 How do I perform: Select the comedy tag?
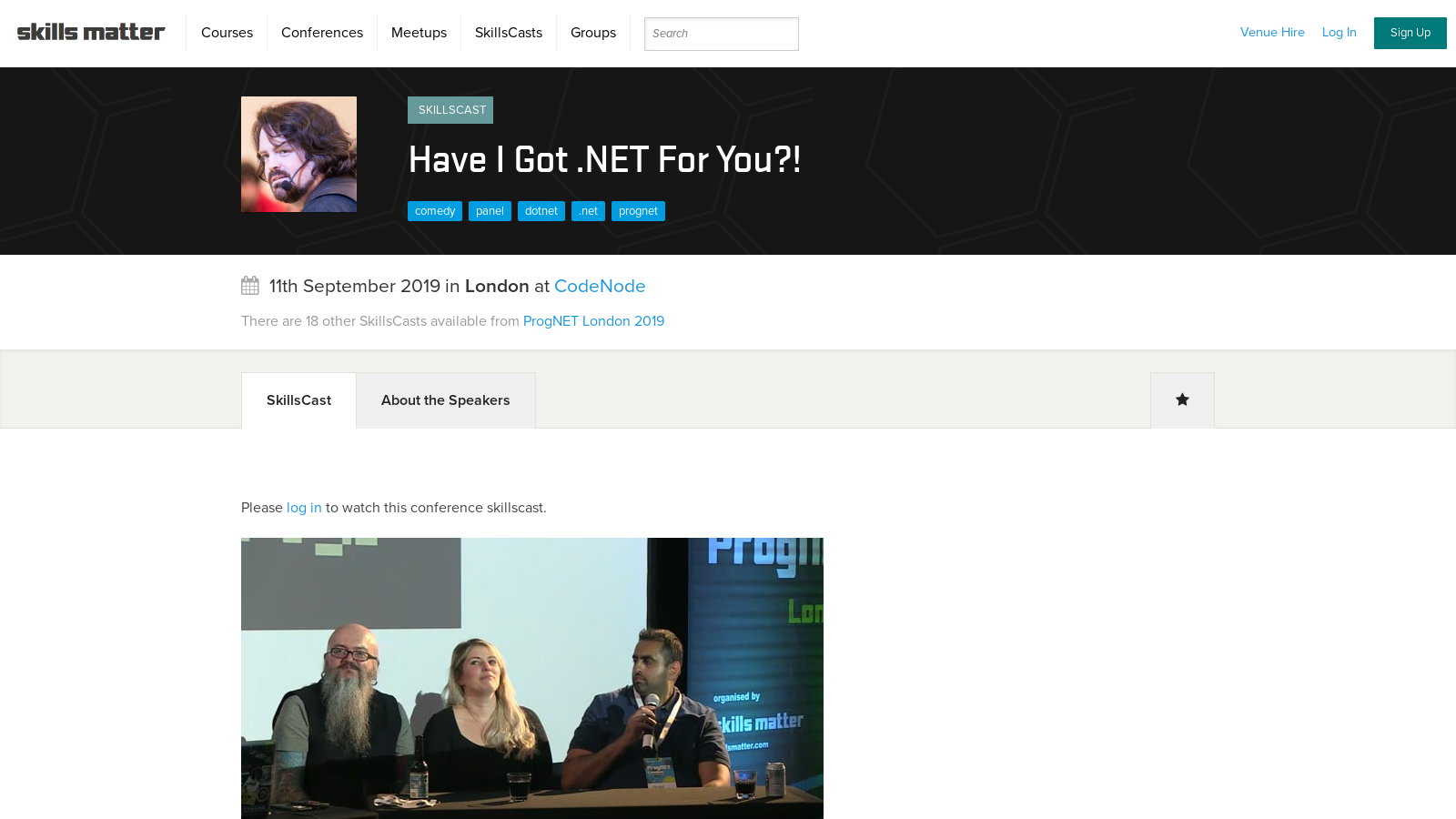point(435,211)
